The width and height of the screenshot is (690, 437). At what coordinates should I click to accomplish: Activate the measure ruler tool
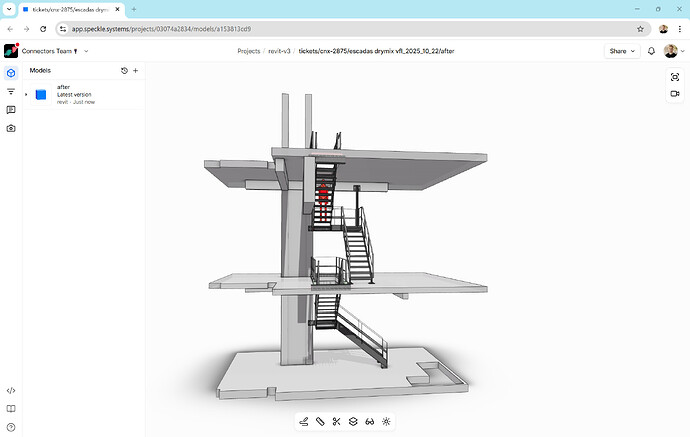point(320,422)
